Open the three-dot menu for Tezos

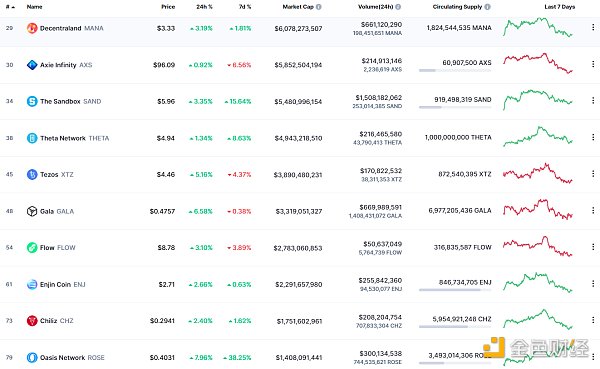(x=593, y=174)
